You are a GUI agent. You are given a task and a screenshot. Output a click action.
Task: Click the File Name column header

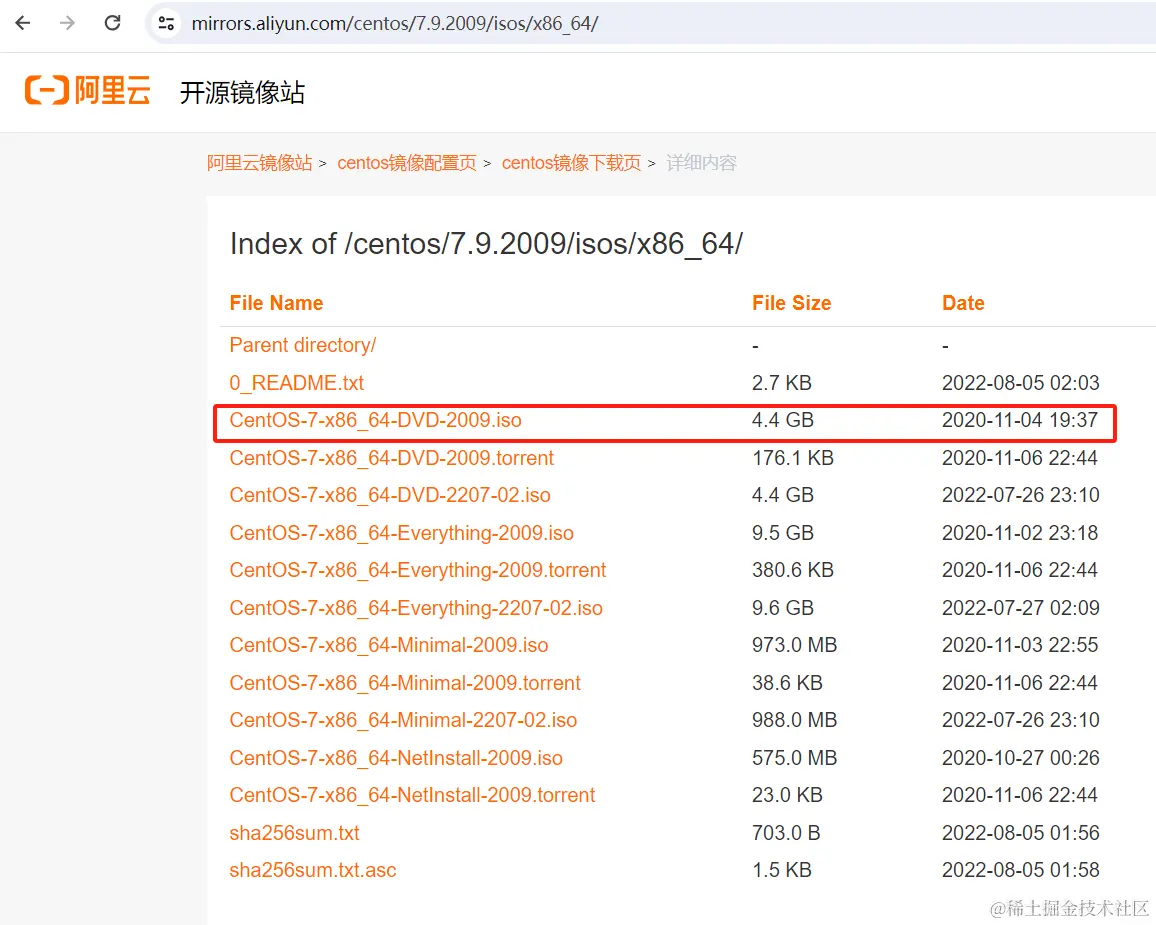[x=276, y=303]
